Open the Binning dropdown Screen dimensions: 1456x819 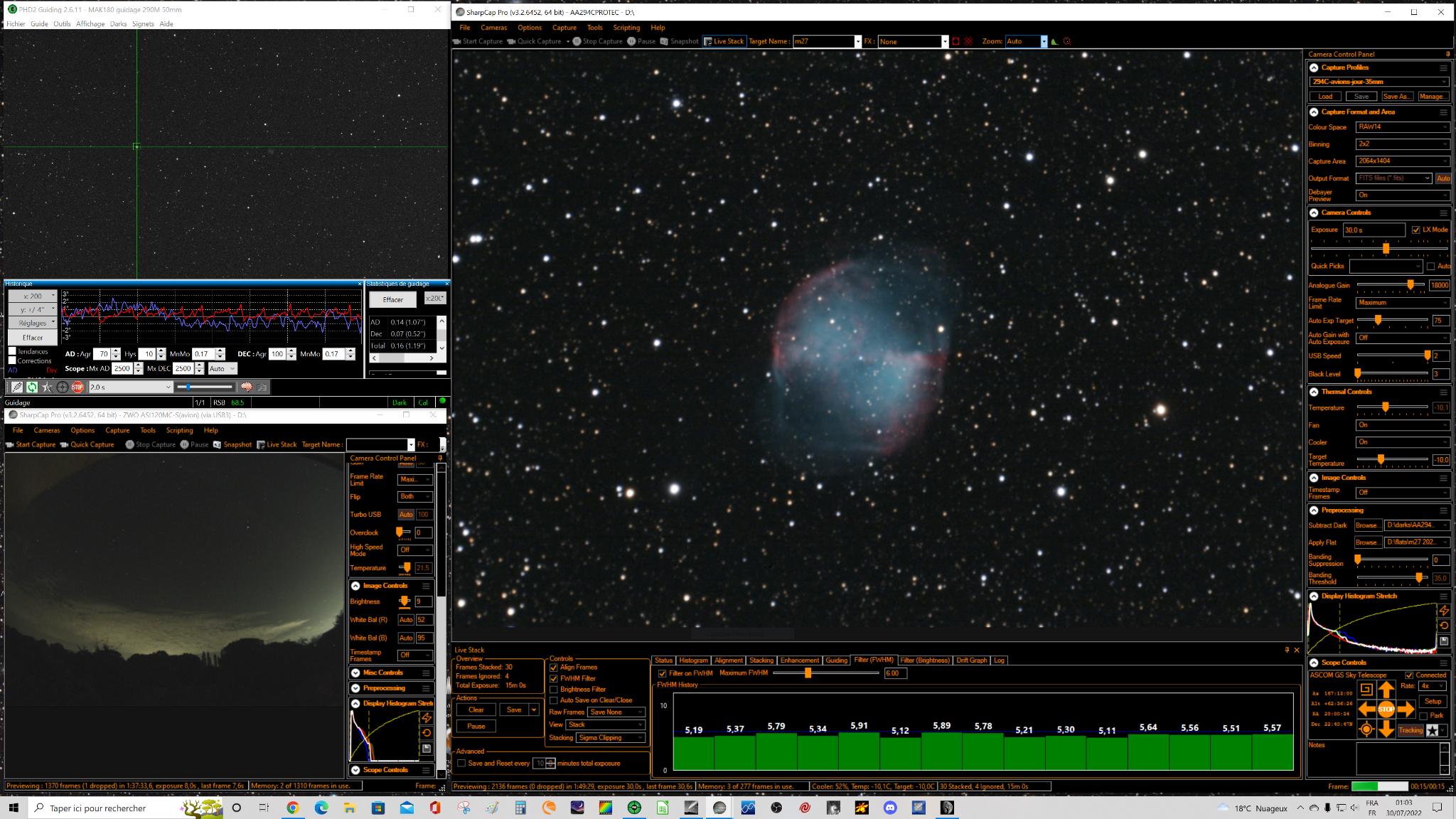coord(1402,144)
